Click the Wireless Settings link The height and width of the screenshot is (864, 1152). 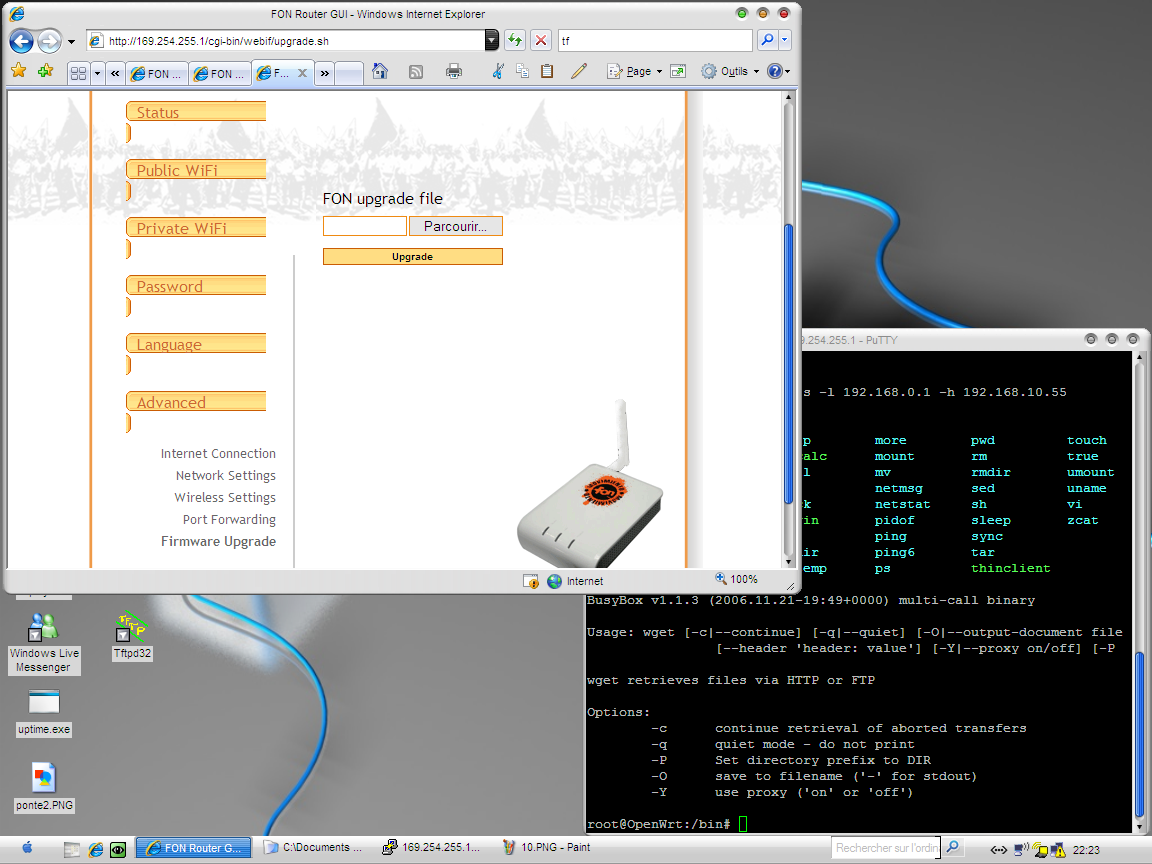225,497
